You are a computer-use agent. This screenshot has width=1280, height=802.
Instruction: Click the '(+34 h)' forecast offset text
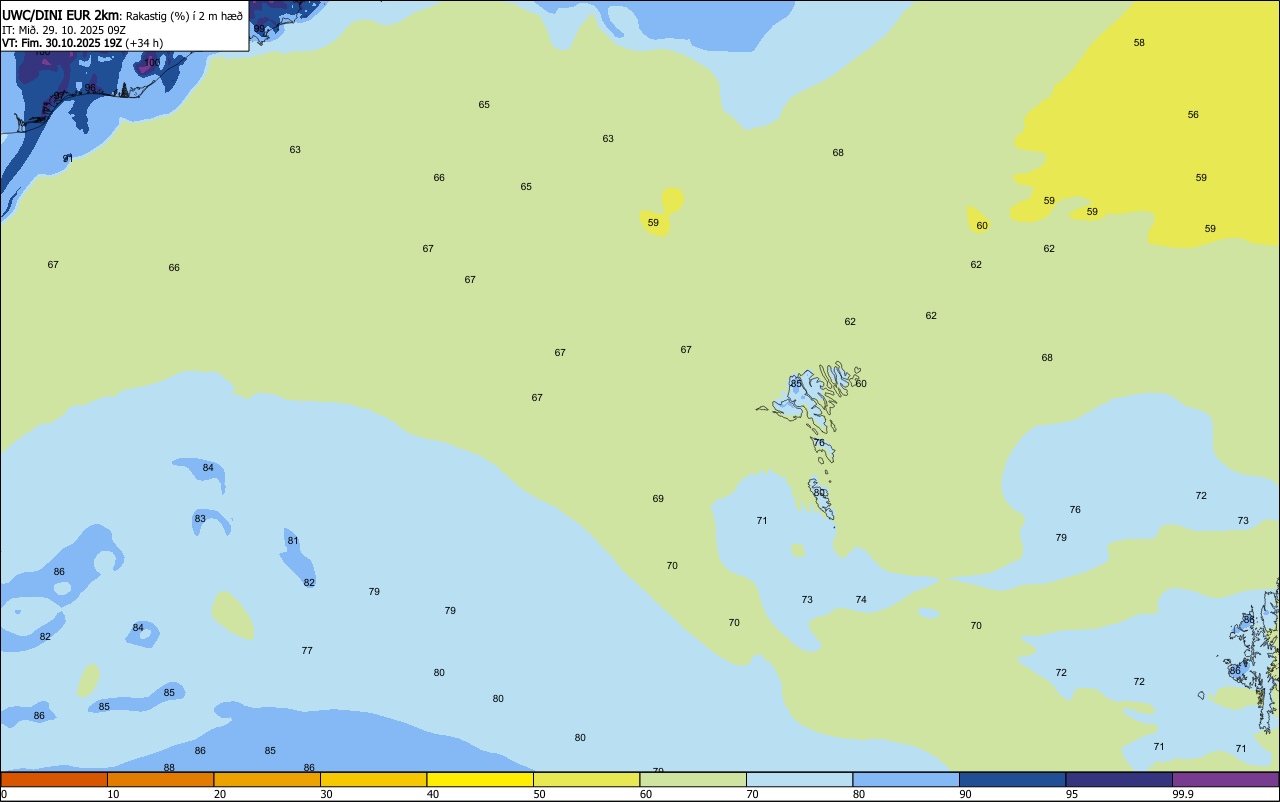click(144, 43)
